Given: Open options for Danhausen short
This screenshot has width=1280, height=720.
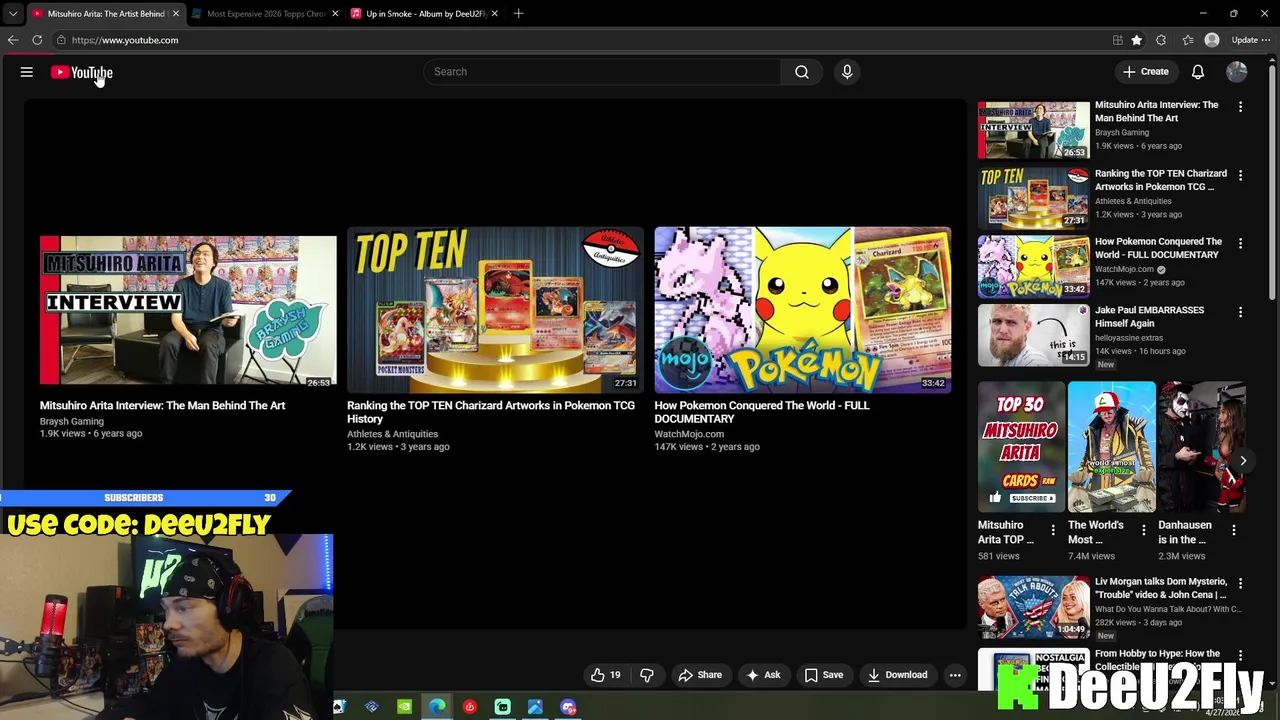Looking at the screenshot, I should [1233, 531].
